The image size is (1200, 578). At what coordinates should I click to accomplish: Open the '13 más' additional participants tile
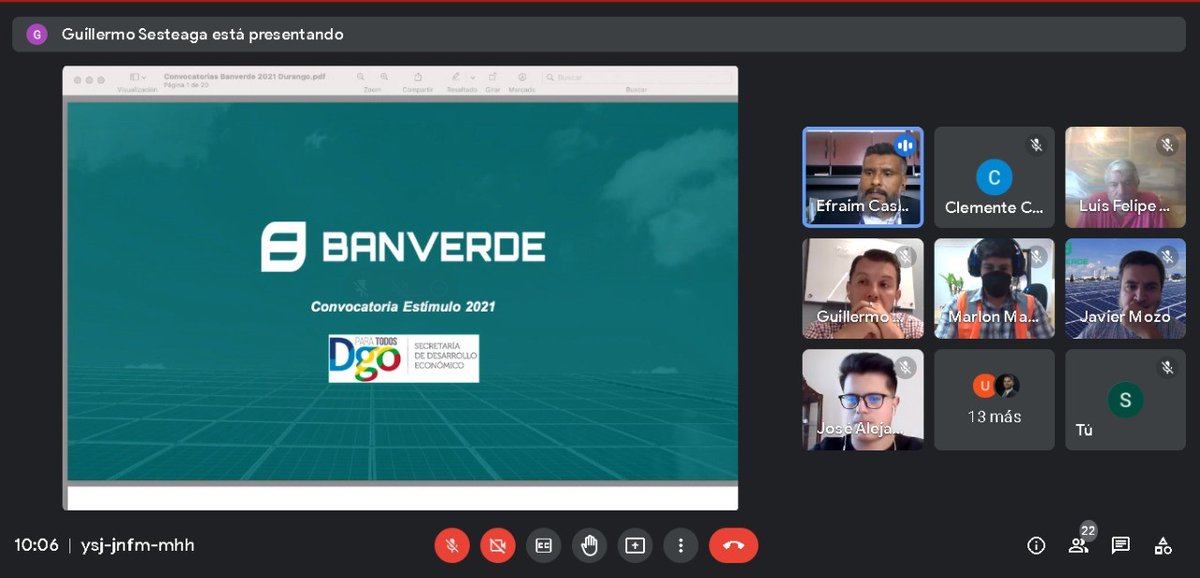(994, 399)
